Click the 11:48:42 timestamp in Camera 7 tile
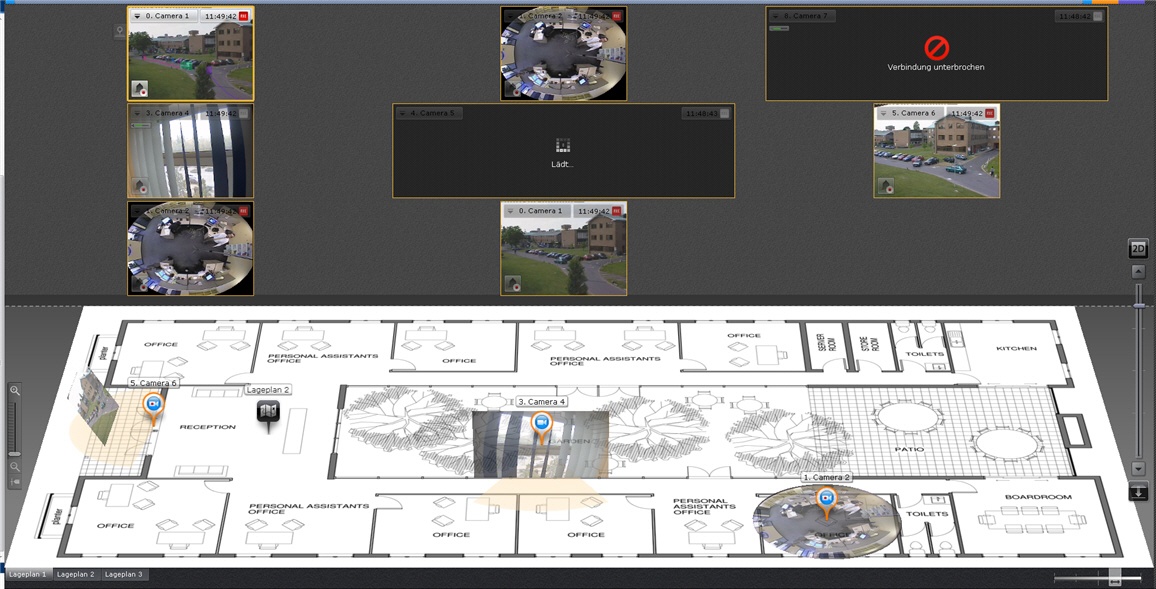 1073,15
